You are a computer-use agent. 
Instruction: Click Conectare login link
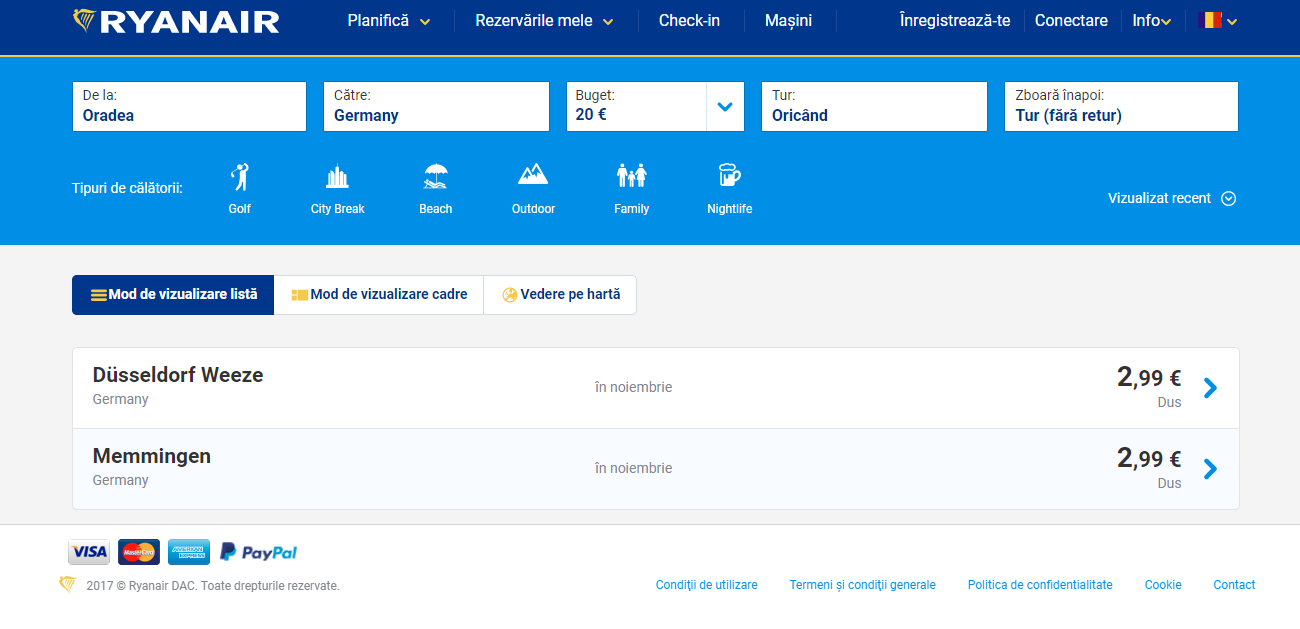(x=1071, y=20)
